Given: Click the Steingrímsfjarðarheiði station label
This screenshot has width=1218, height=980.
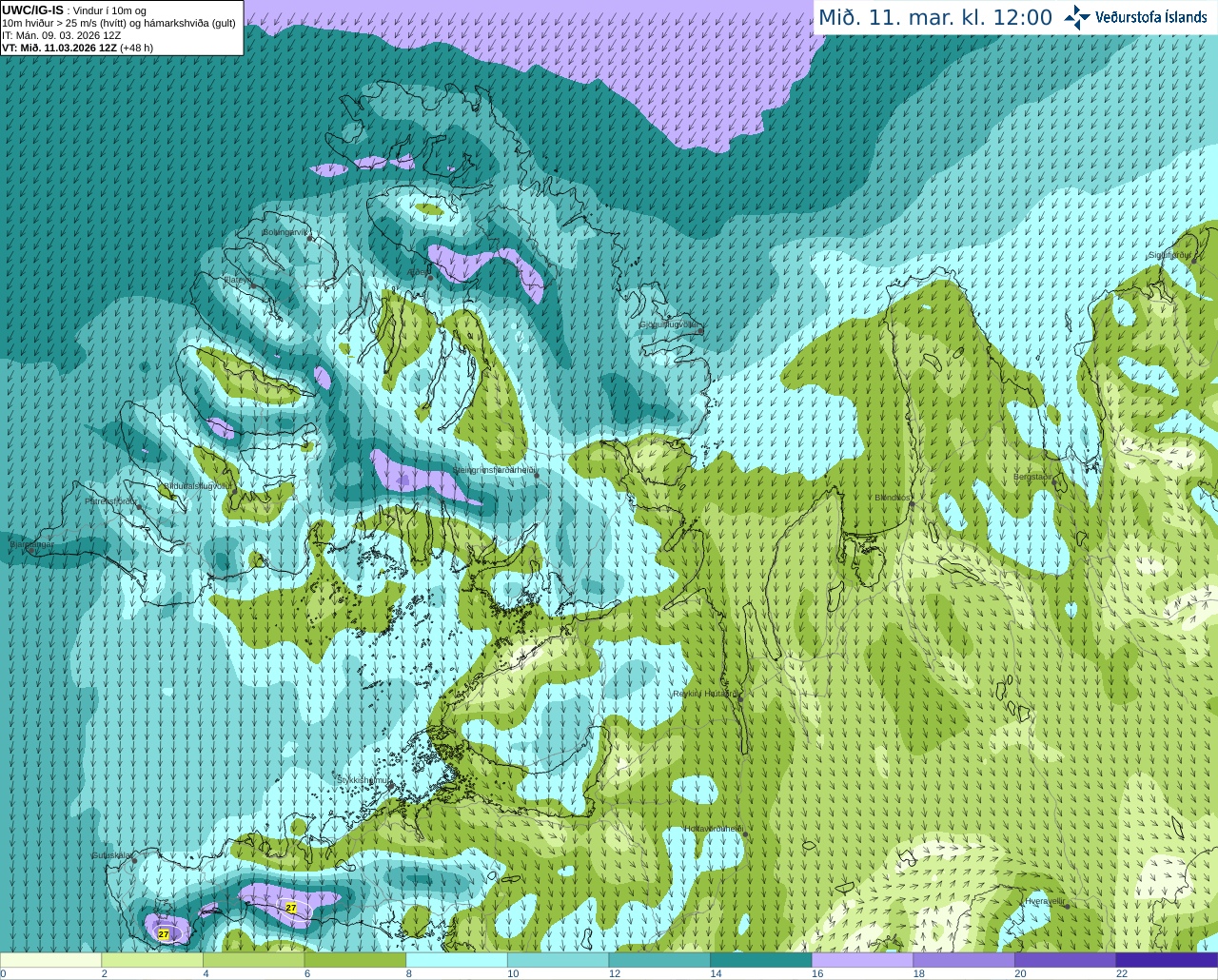Looking at the screenshot, I should tap(495, 470).
